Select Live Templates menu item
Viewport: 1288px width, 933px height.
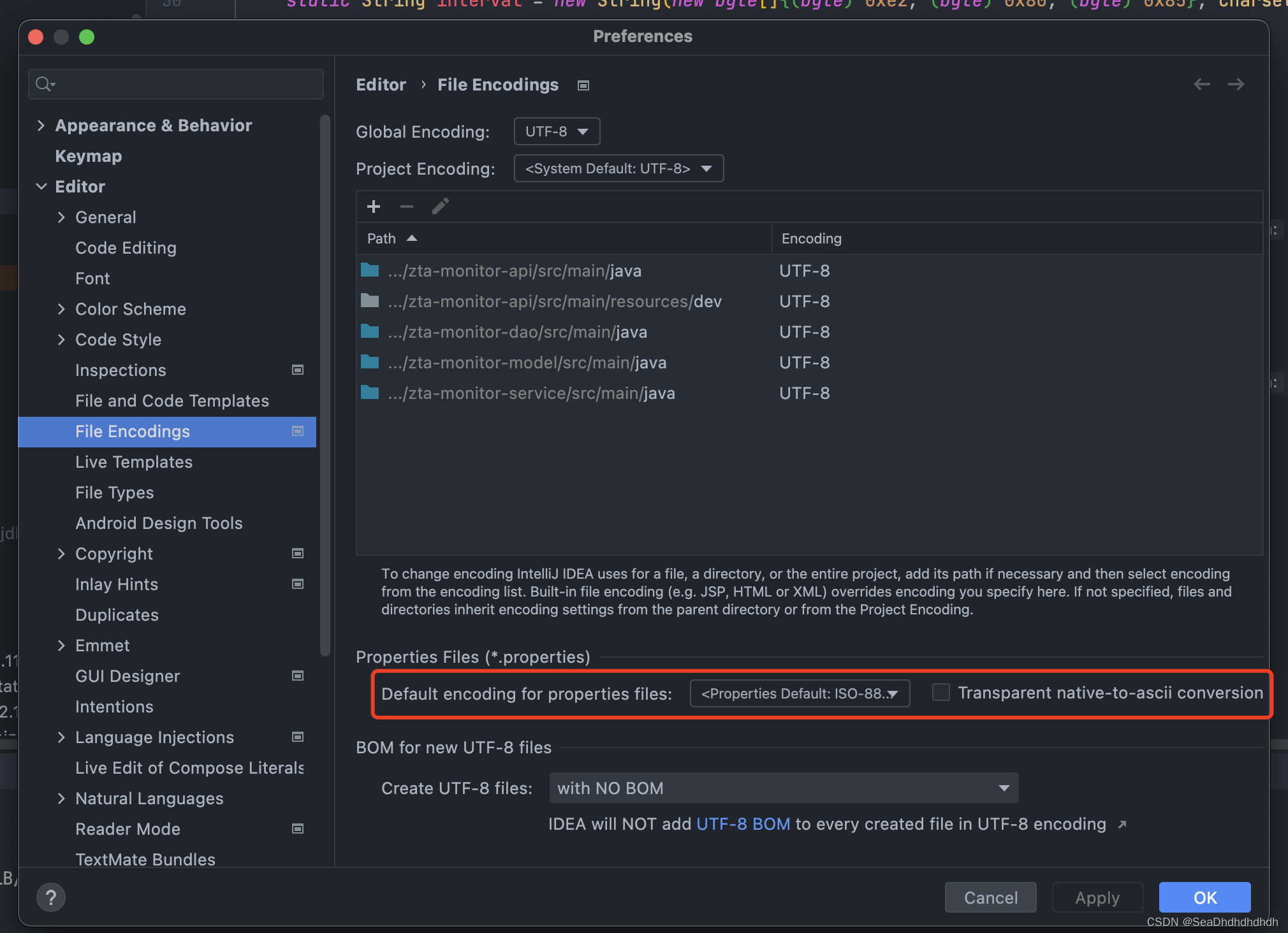coord(134,462)
